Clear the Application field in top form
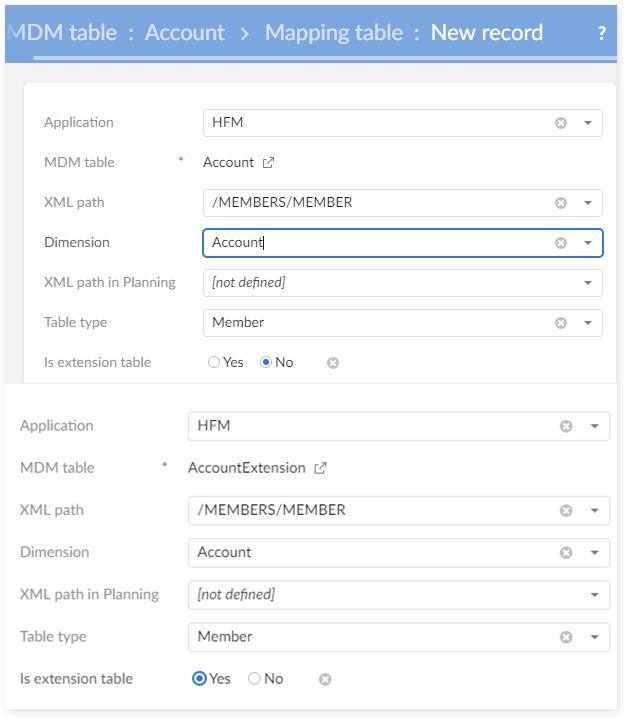 (x=561, y=123)
